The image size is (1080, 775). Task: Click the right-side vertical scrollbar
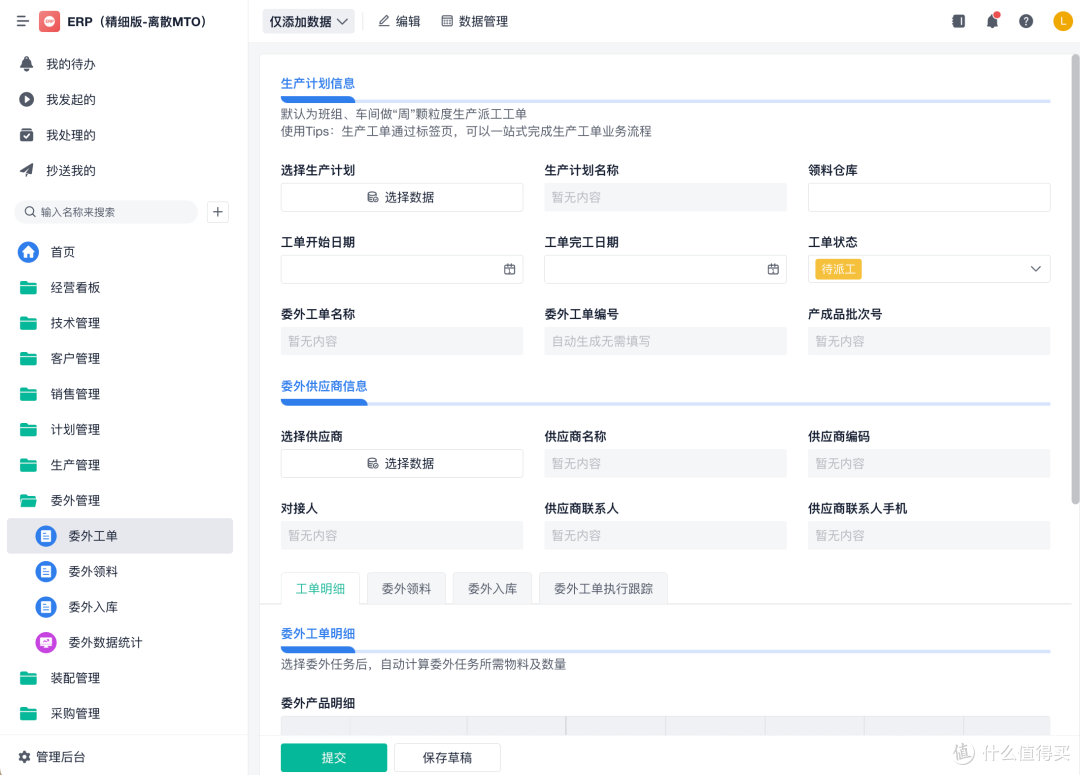[1075, 279]
